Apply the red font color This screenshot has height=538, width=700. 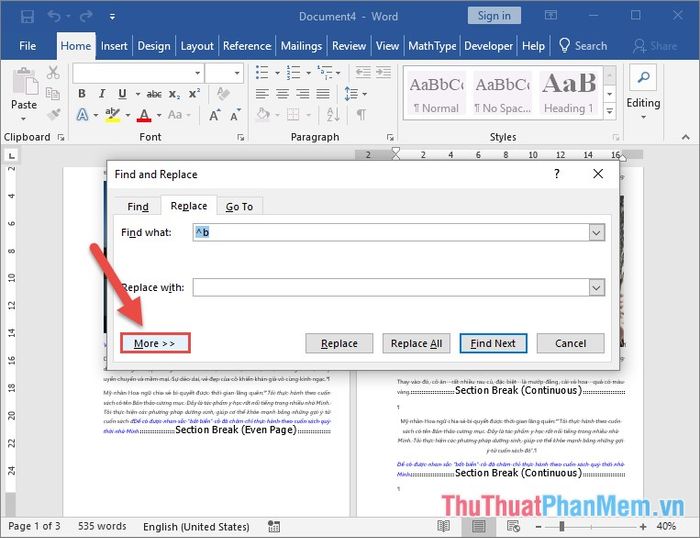144,115
